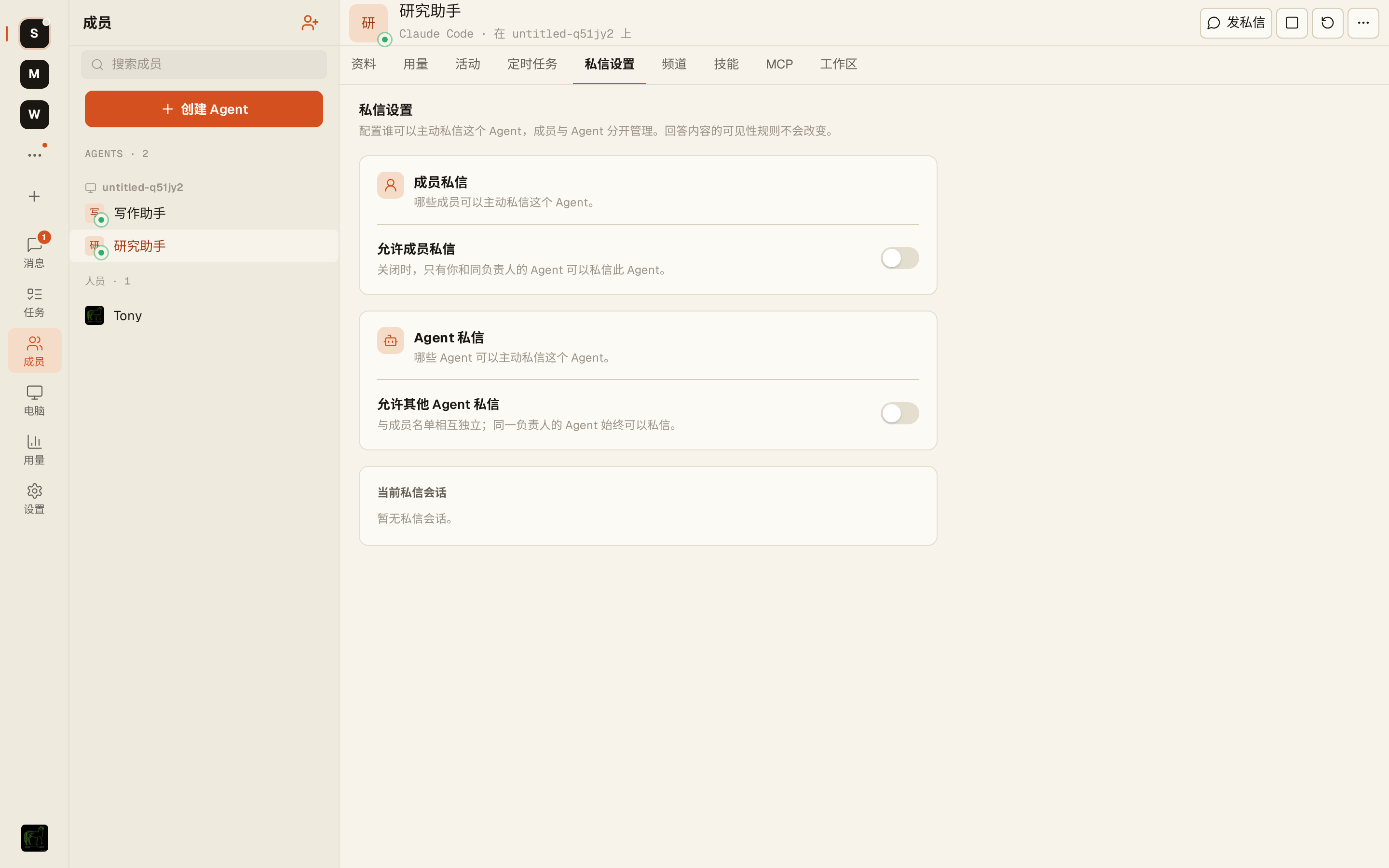Viewport: 1389px width, 868px height.
Task: Open 任务 tasks in sidebar
Action: (x=34, y=302)
